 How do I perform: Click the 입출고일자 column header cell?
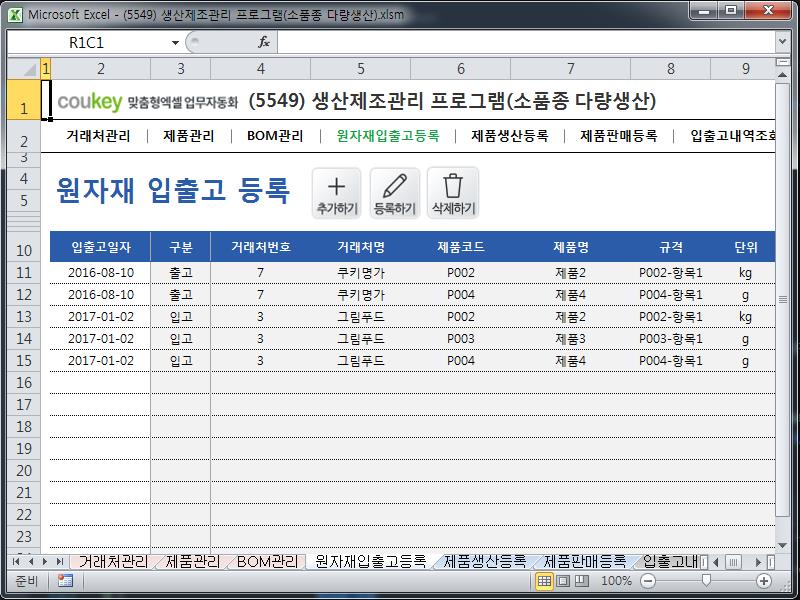pyautogui.click(x=101, y=247)
